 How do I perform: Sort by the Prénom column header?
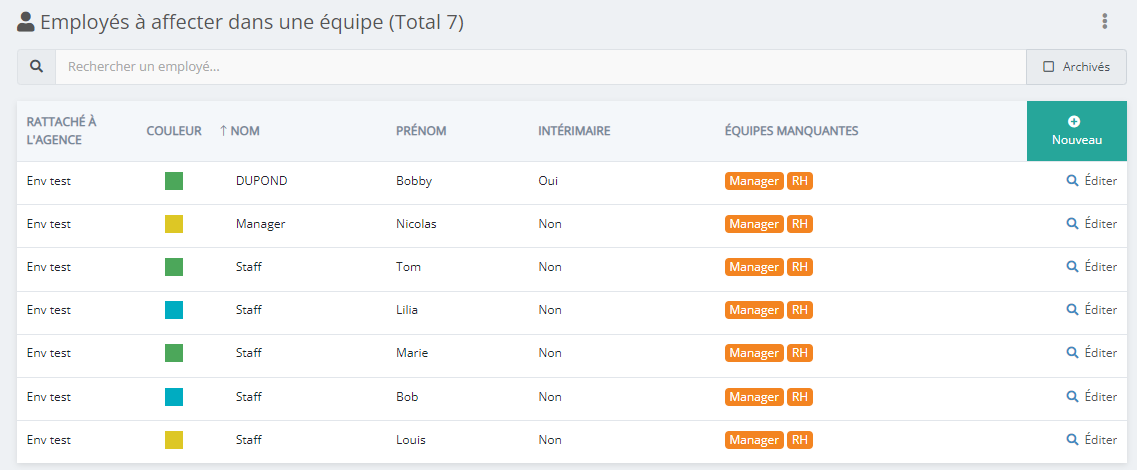tap(421, 131)
